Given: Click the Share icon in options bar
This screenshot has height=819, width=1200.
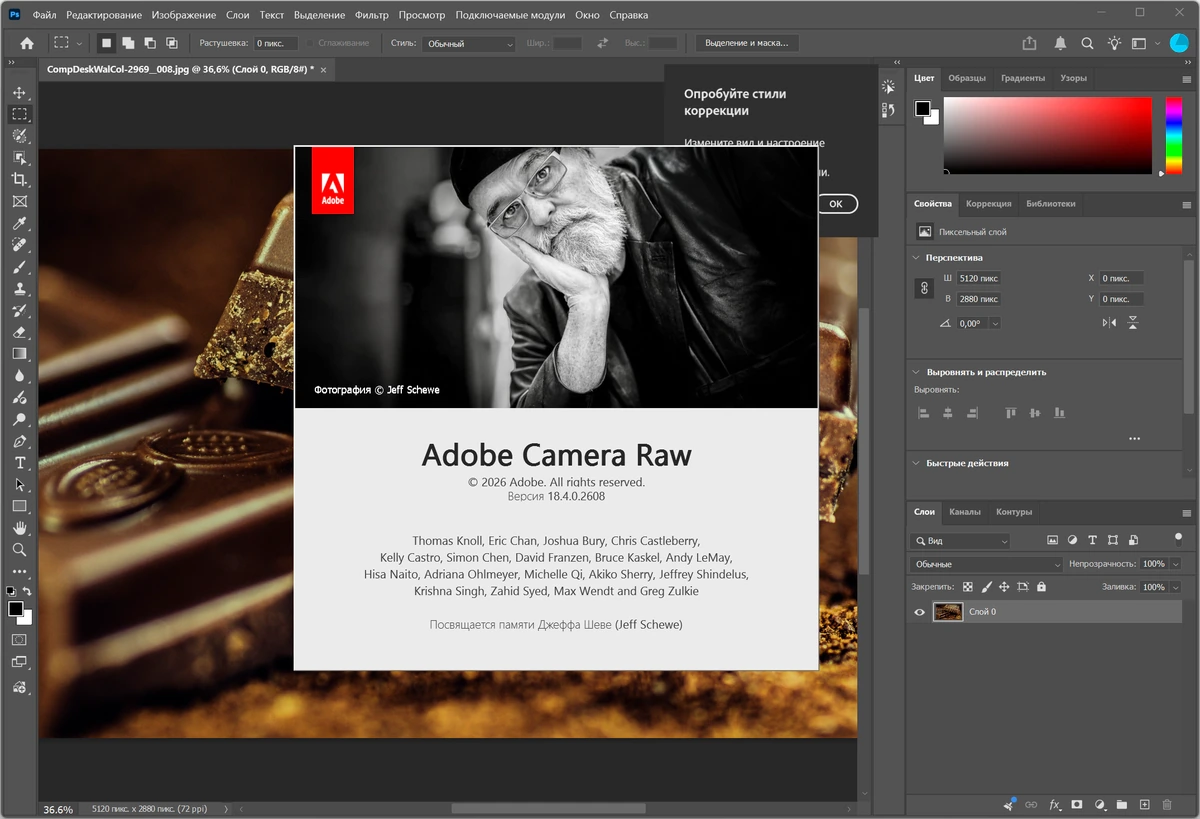Looking at the screenshot, I should [x=1030, y=43].
